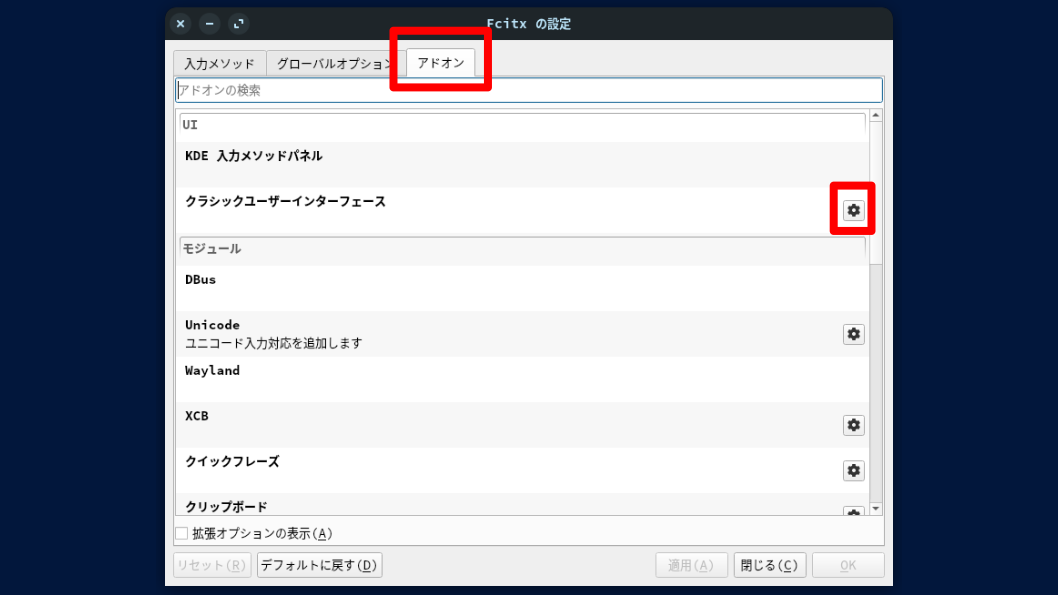
Task: Focus the アドオンの検索 search field
Action: tap(528, 90)
